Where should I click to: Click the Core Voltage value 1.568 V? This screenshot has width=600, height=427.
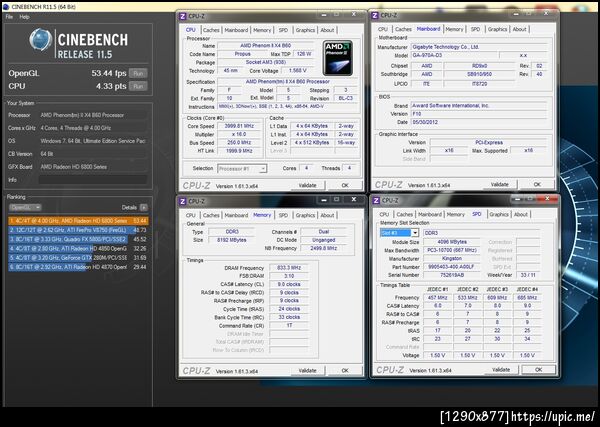(x=298, y=71)
